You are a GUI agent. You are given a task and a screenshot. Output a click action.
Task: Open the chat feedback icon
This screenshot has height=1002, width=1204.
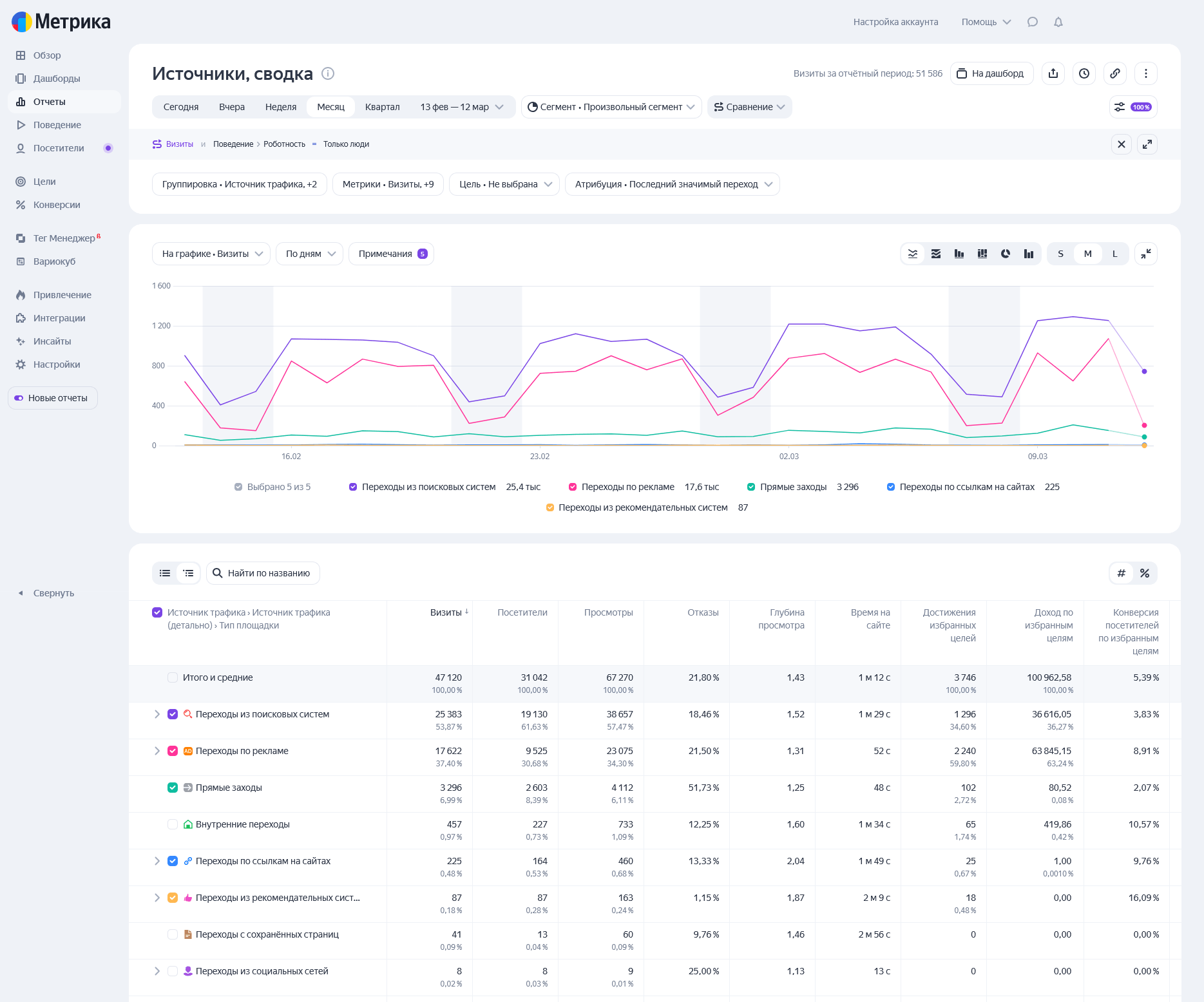1033,22
